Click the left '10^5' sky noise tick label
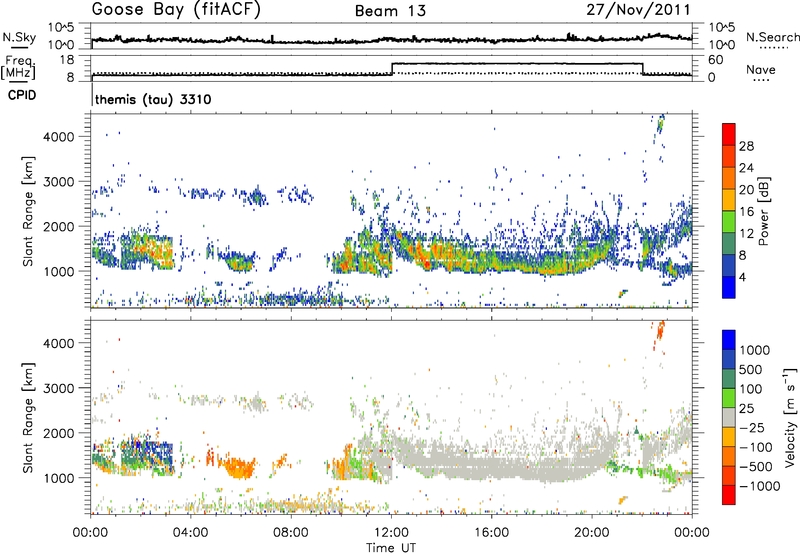Image resolution: width=800 pixels, height=554 pixels. point(61,28)
